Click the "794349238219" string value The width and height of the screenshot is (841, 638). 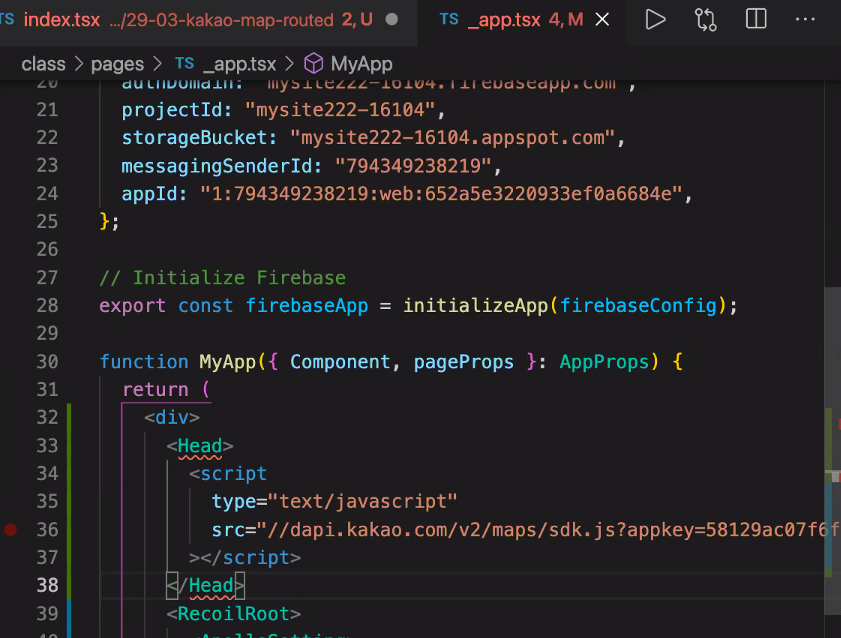(x=413, y=166)
